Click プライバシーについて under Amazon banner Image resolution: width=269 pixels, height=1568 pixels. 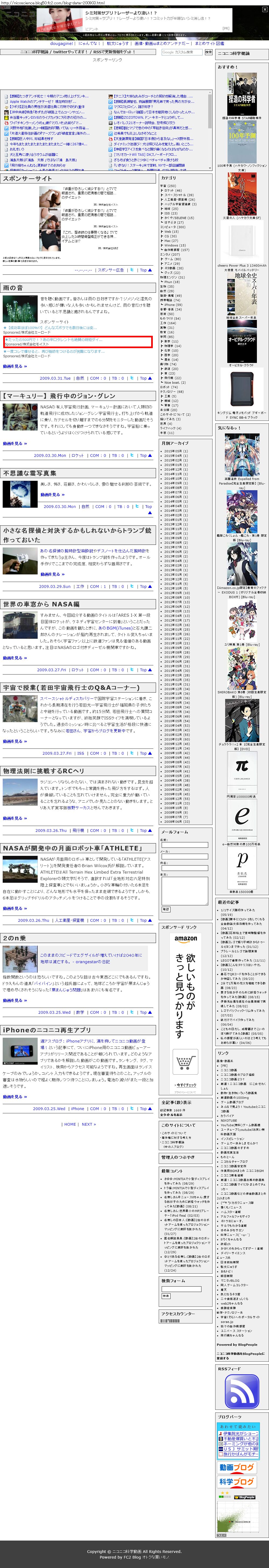tap(186, 1092)
